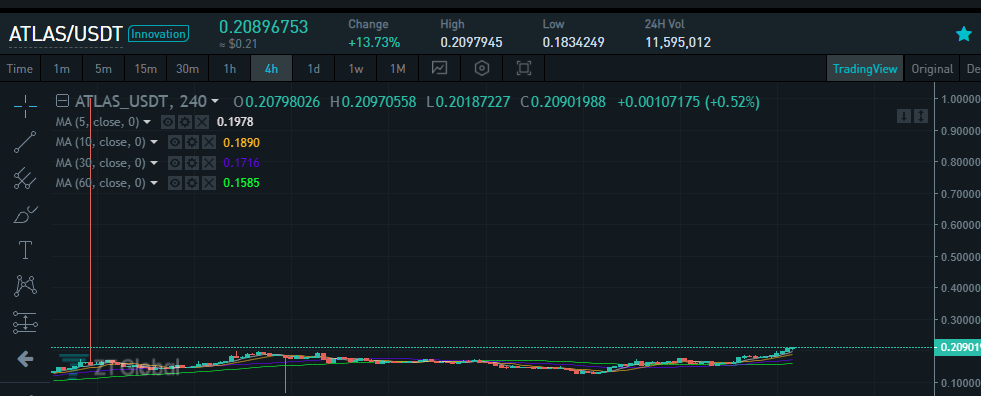Switch to the 1w timeframe
This screenshot has height=396, width=981.
[x=355, y=68]
